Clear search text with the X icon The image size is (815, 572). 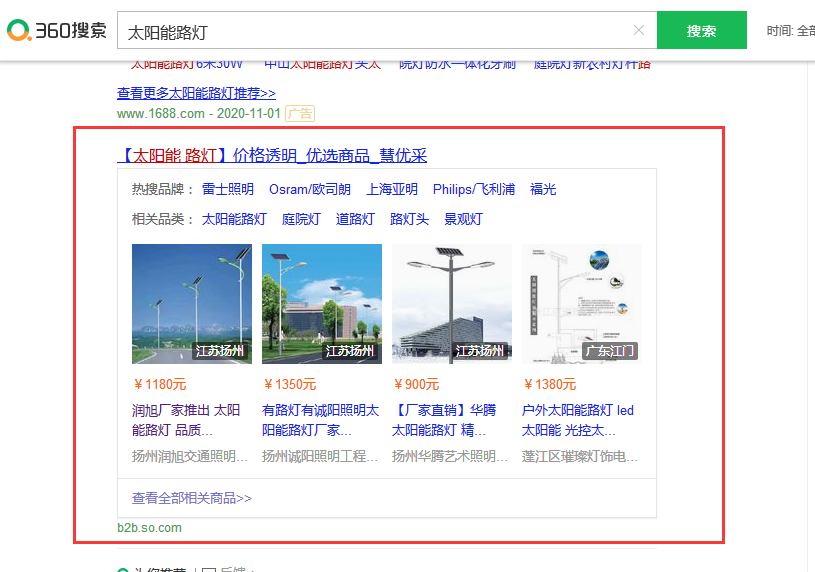(x=639, y=30)
